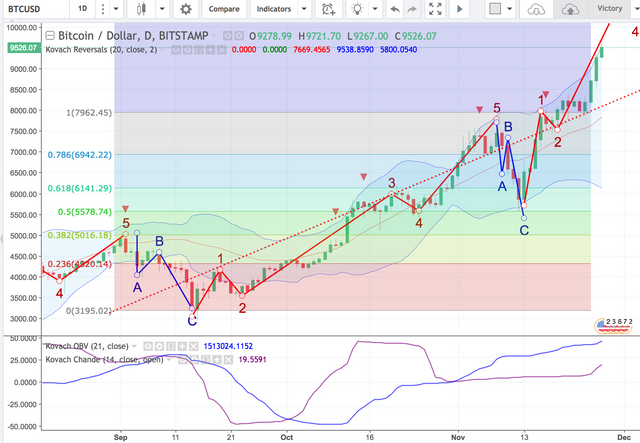Expand the dropdown arrow after BITSTAMP title
This screenshot has height=443, width=640.
click(214, 36)
